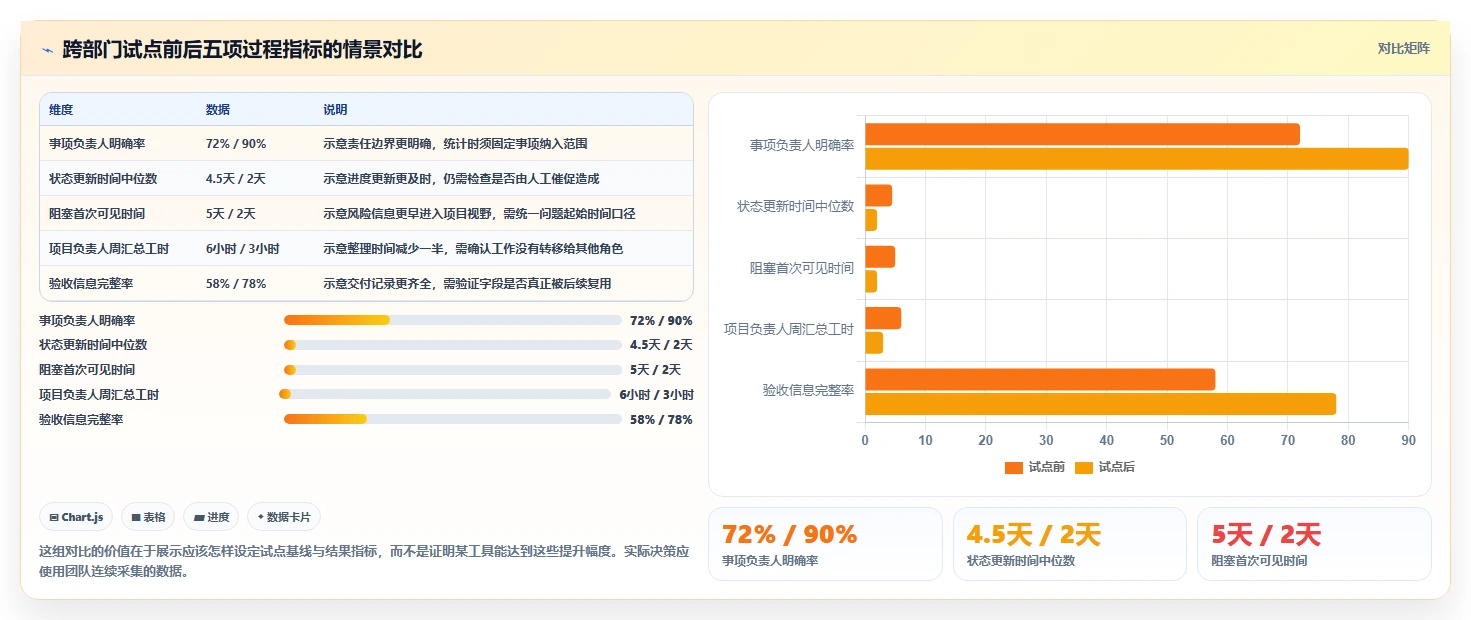This screenshot has height=620, width=1471.
Task: Click the 状态更新时间中位数 progress bar
Action: pos(453,345)
